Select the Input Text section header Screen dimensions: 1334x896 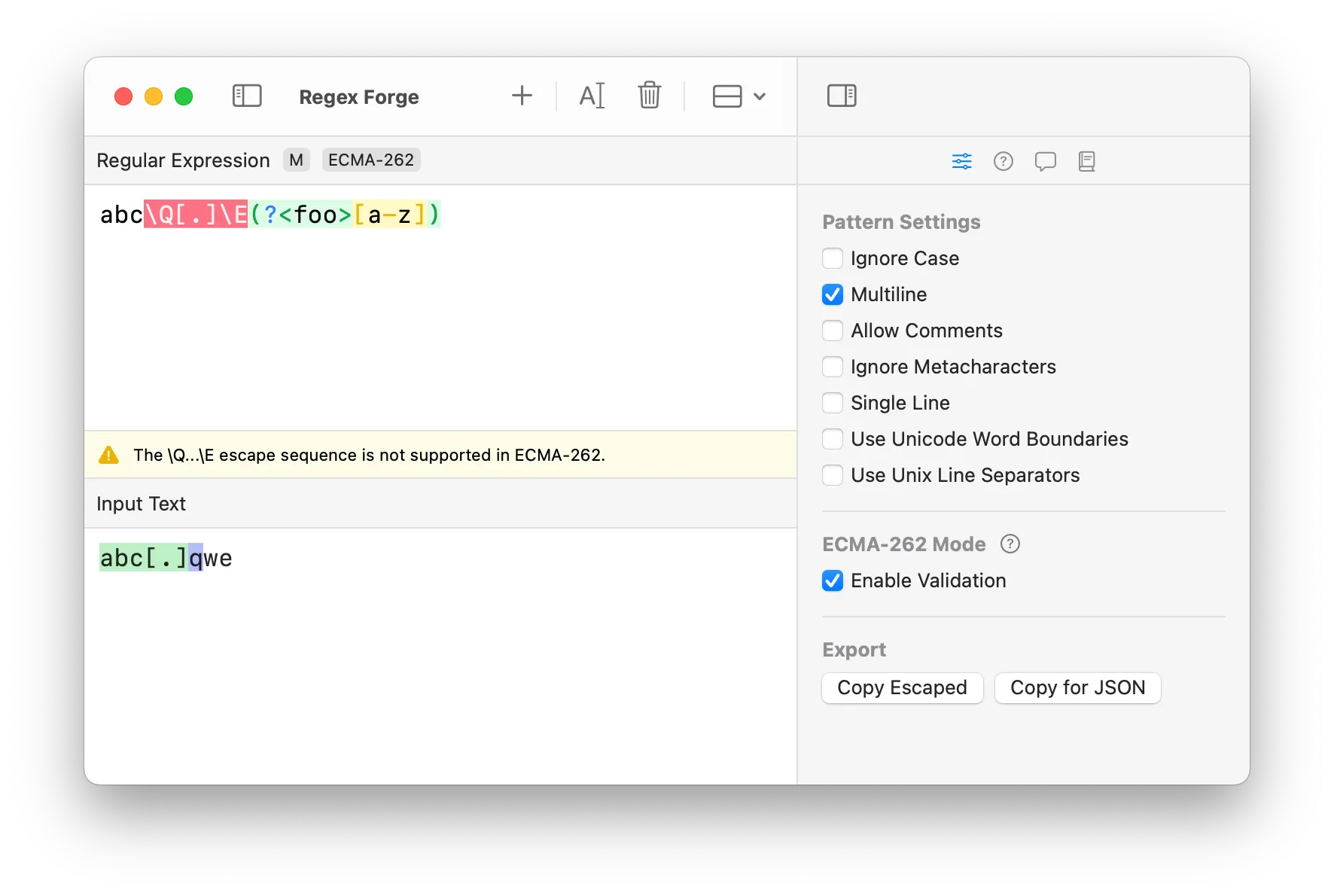(x=141, y=504)
